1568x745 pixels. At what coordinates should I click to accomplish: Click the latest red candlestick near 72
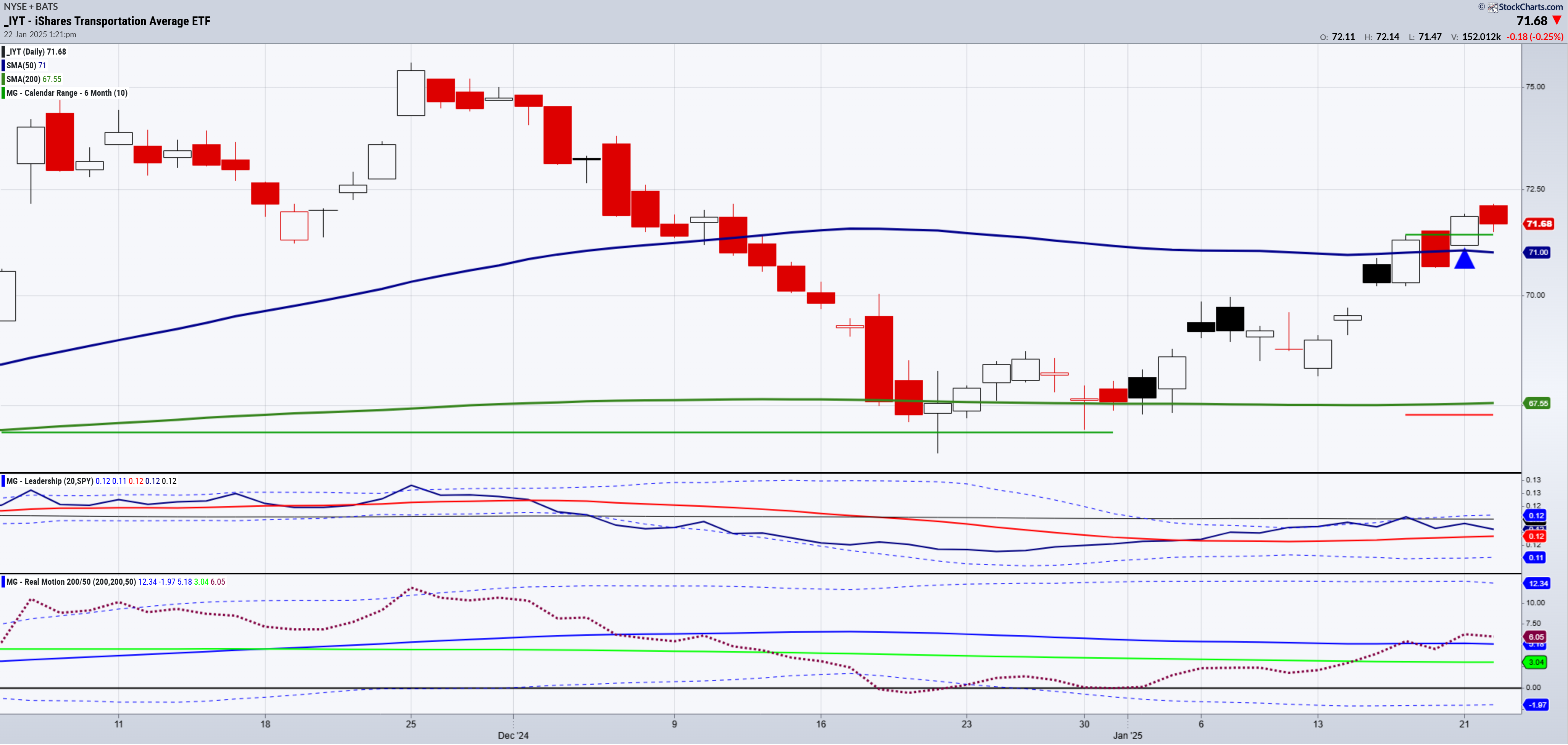click(1493, 216)
